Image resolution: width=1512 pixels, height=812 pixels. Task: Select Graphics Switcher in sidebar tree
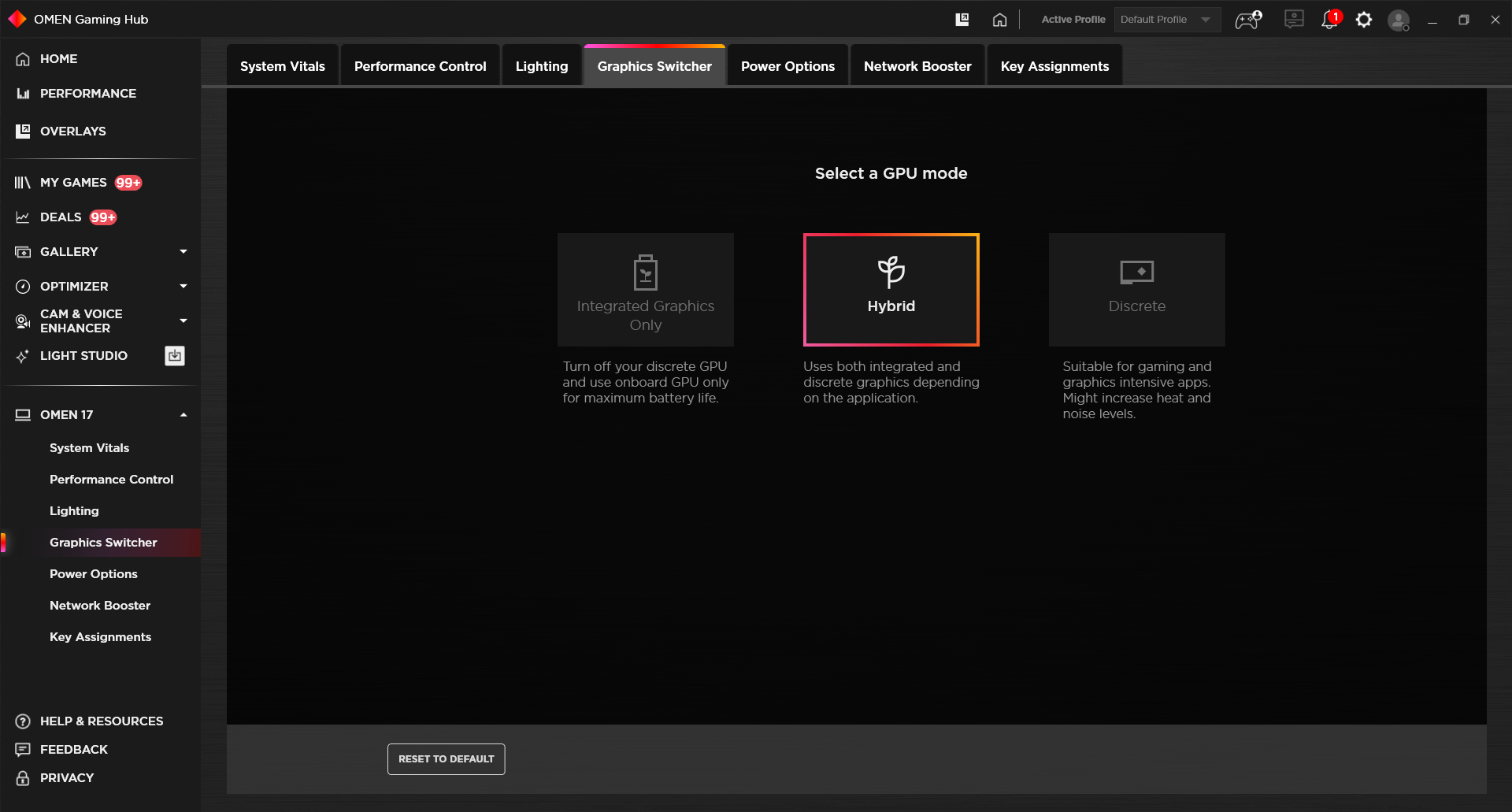(103, 543)
